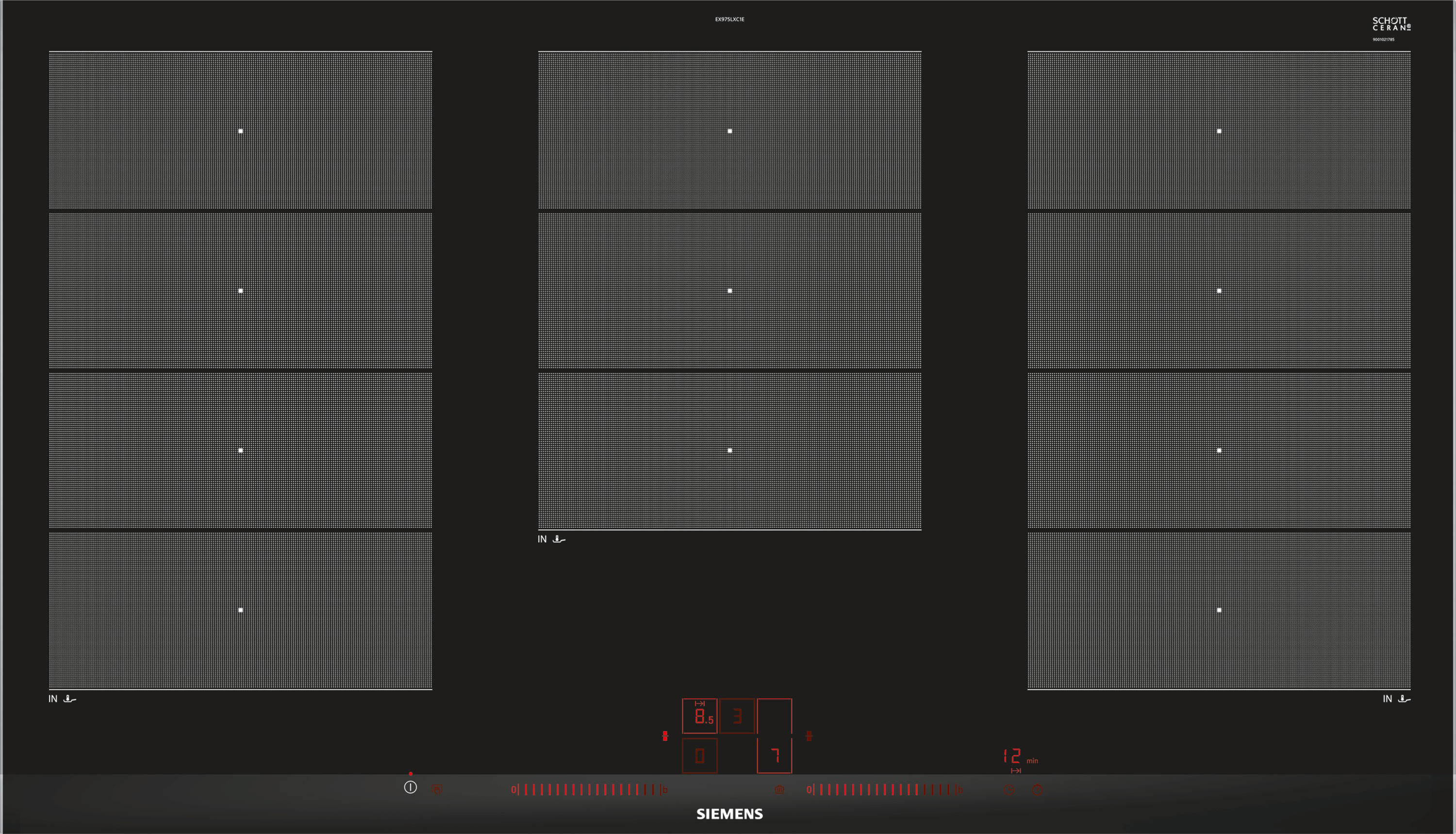Image resolution: width=1456 pixels, height=834 pixels.
Task: Select cooking zone showing 8.5
Action: tap(700, 716)
